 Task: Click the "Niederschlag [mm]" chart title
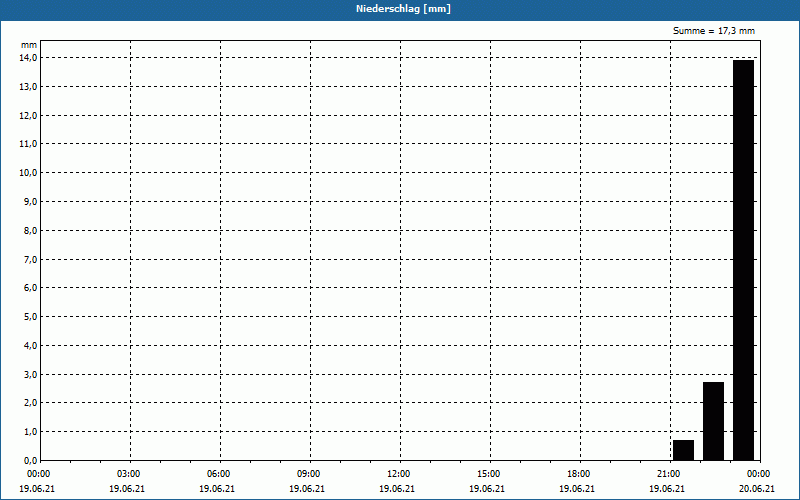point(400,9)
